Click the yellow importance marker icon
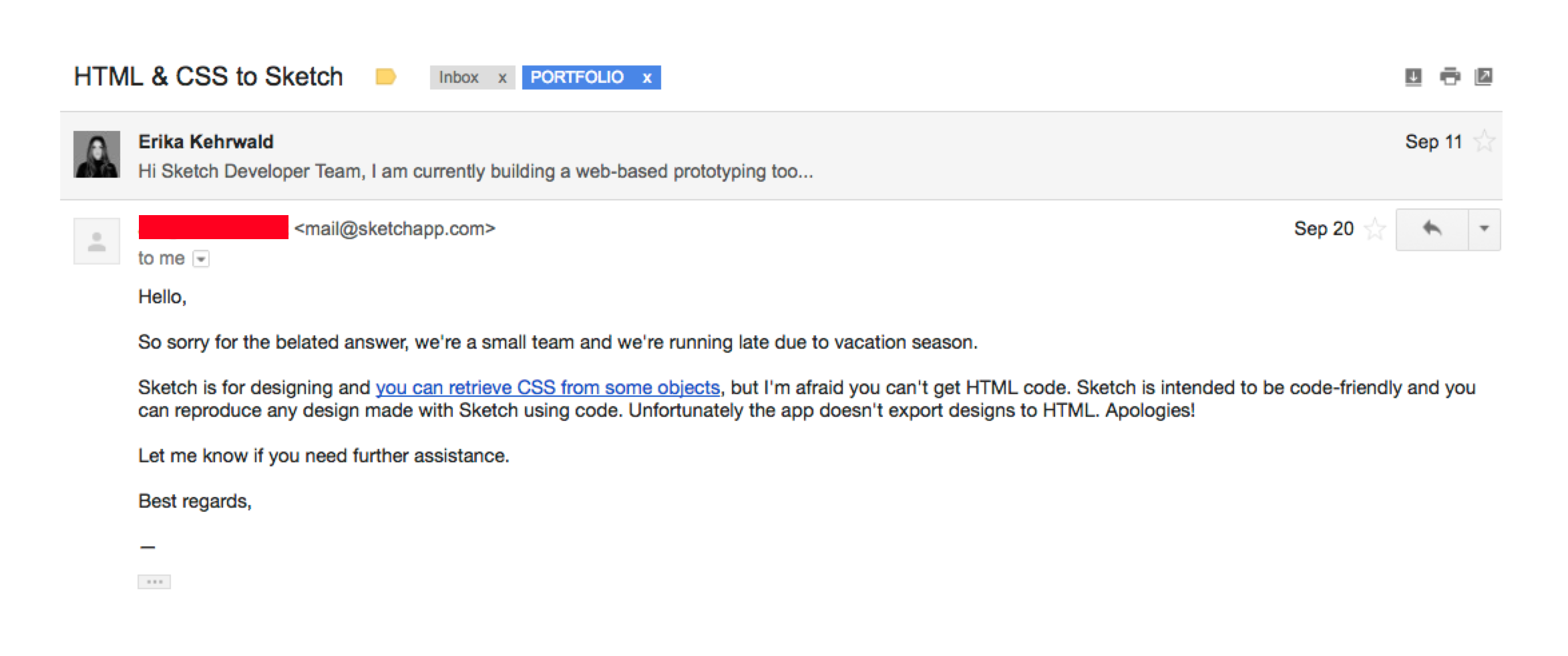1568x656 pixels. click(386, 77)
